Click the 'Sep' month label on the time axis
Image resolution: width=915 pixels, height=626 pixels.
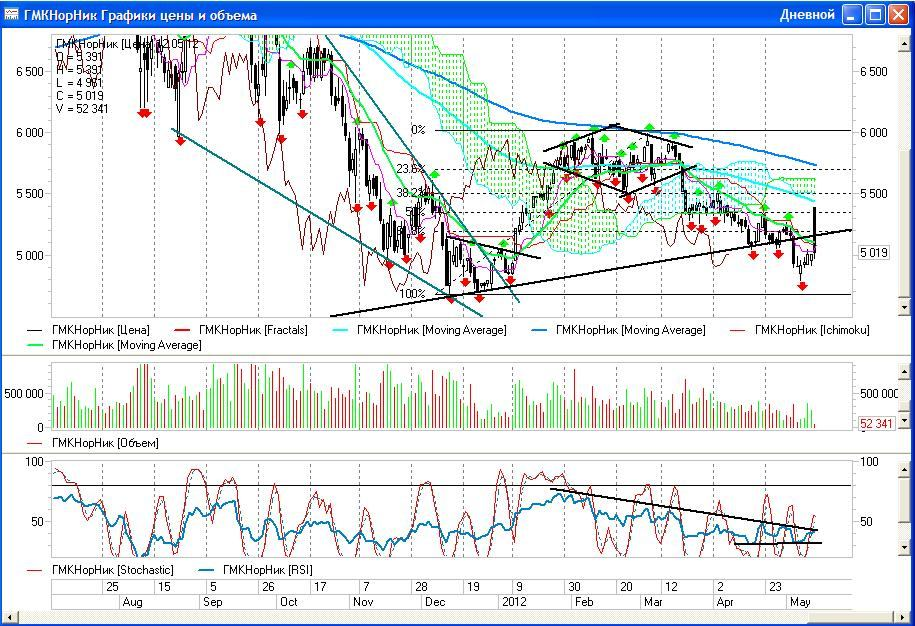pyautogui.click(x=212, y=602)
